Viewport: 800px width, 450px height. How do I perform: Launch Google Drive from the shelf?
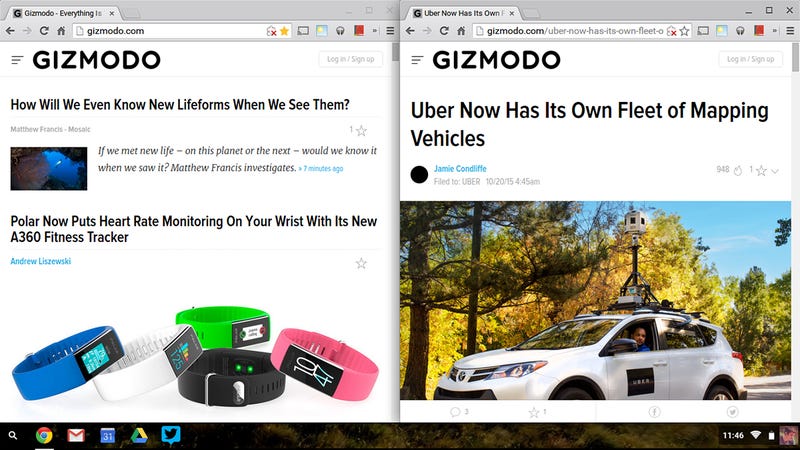tap(139, 435)
